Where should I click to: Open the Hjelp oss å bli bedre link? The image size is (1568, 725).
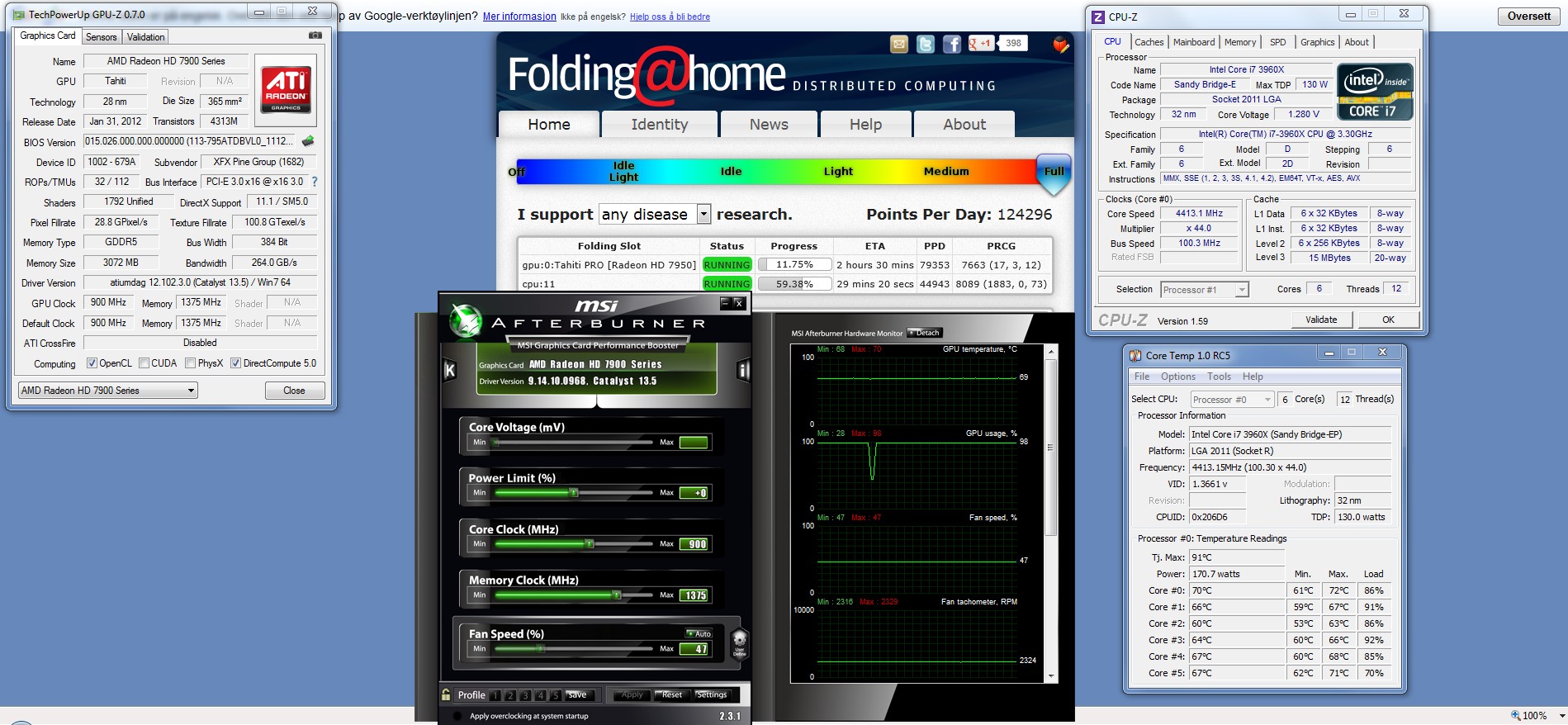(670, 17)
